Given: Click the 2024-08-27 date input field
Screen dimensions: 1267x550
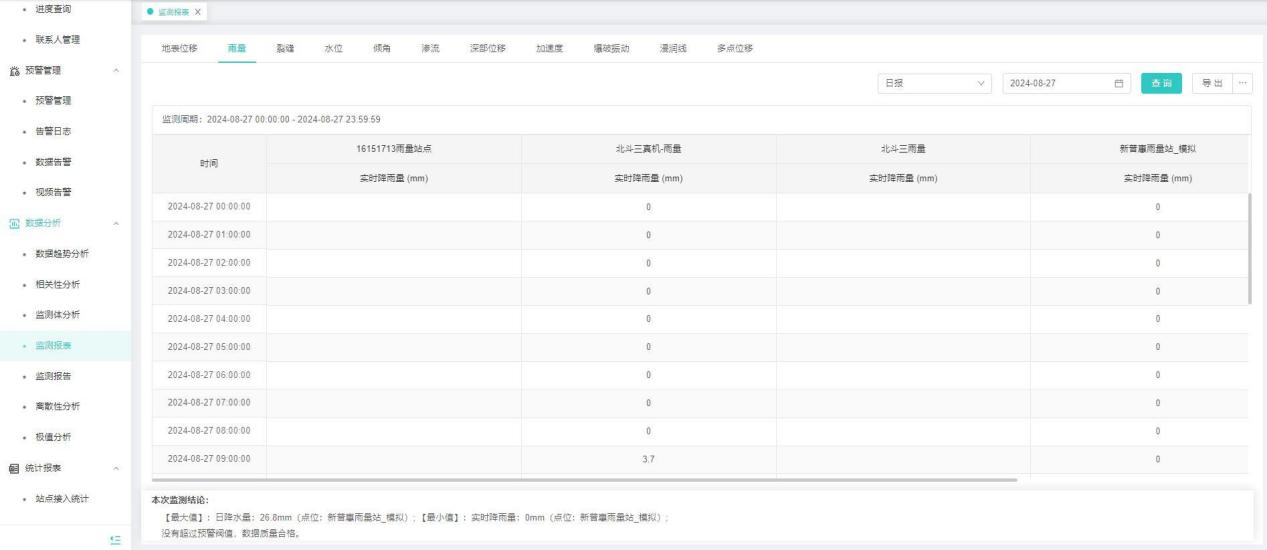Looking at the screenshot, I should tap(1055, 84).
